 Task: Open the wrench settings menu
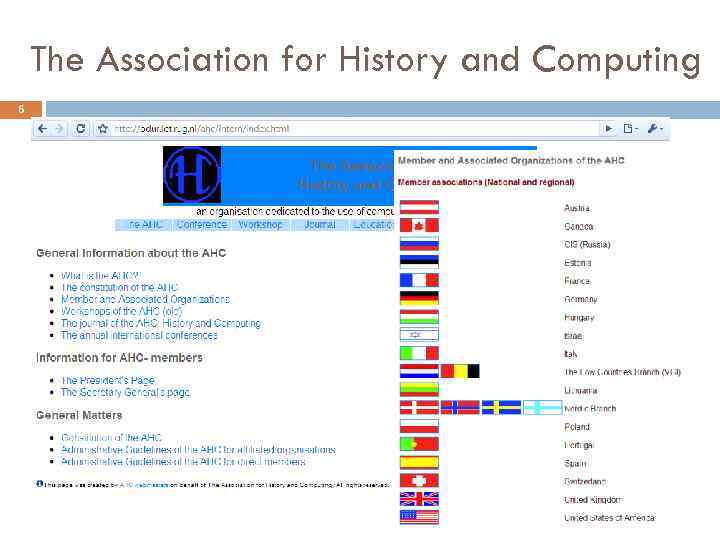655,129
